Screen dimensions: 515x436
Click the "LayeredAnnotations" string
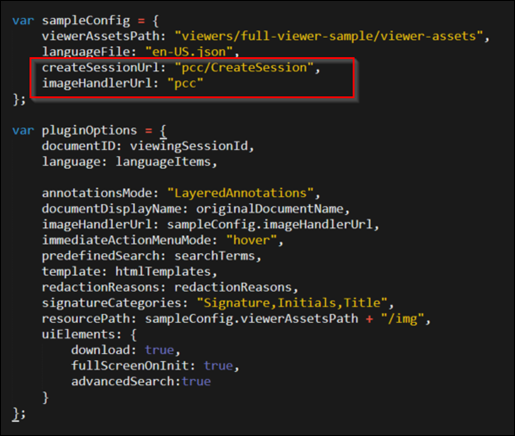click(x=241, y=193)
